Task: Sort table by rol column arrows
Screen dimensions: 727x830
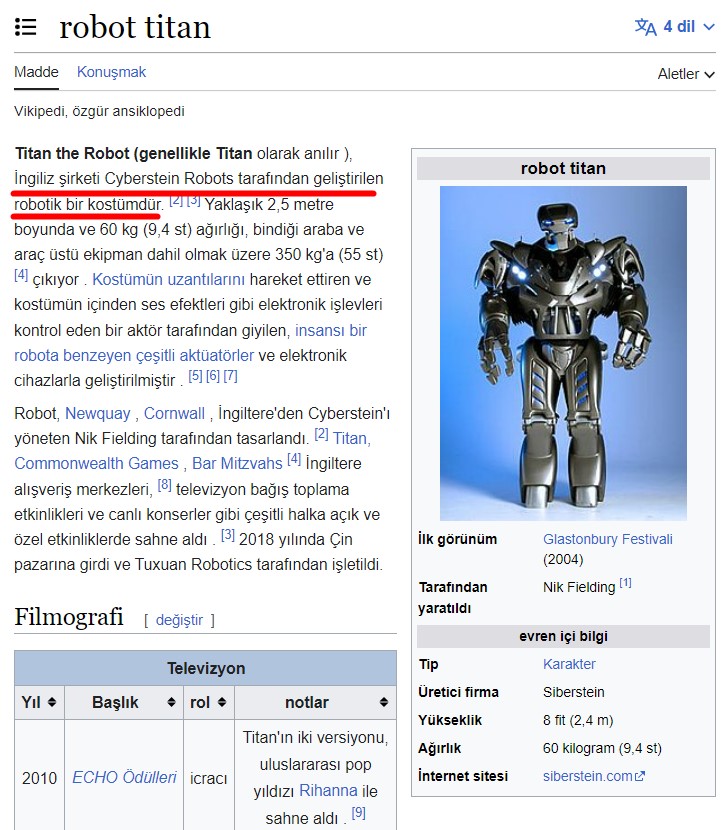Action: click(x=222, y=702)
